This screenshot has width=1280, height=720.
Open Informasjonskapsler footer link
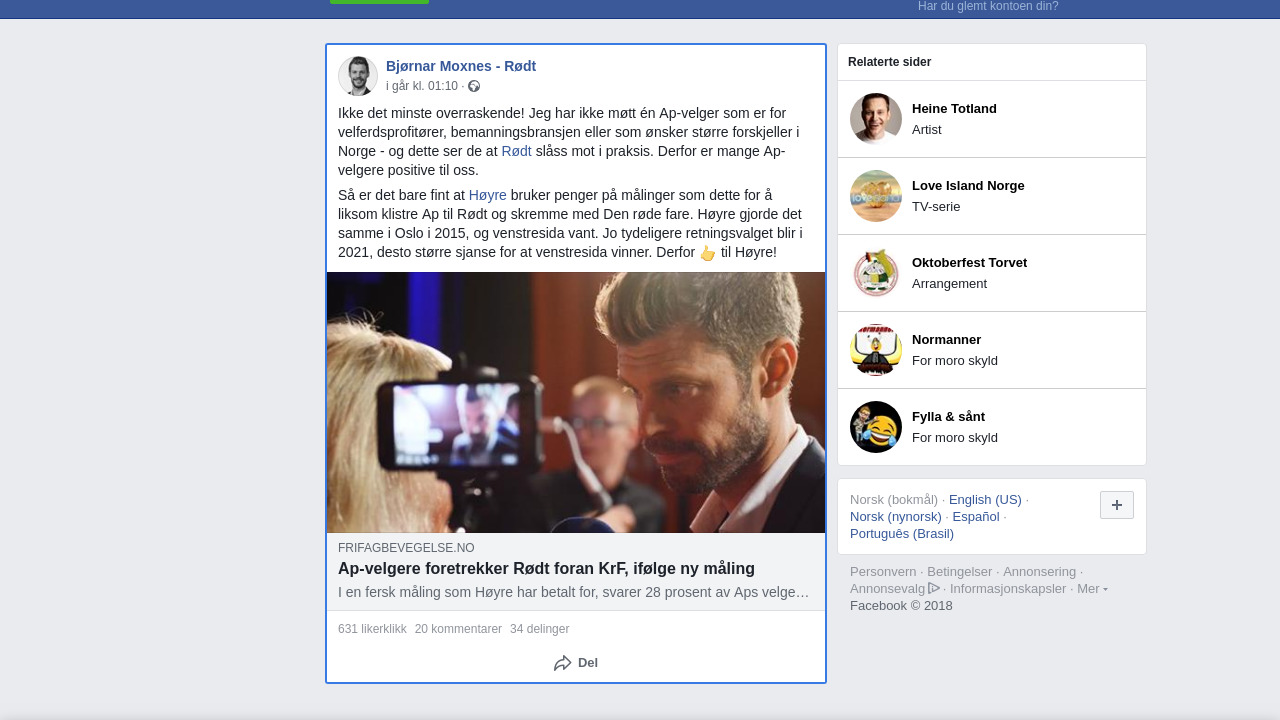(1008, 589)
